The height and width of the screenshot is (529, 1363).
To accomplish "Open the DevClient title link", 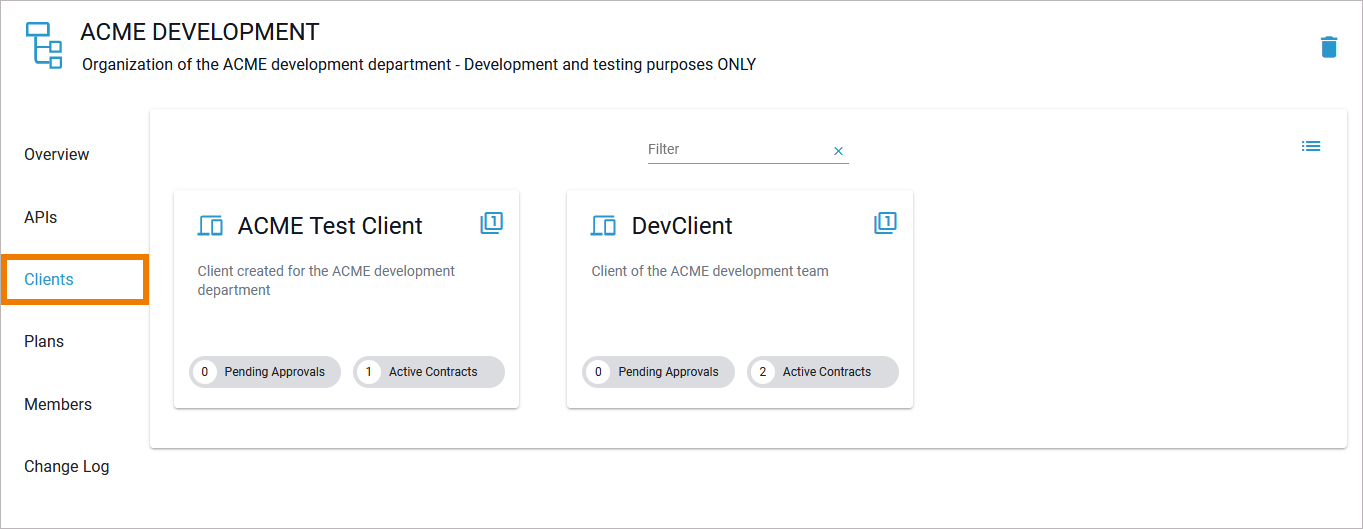I will pos(682,226).
